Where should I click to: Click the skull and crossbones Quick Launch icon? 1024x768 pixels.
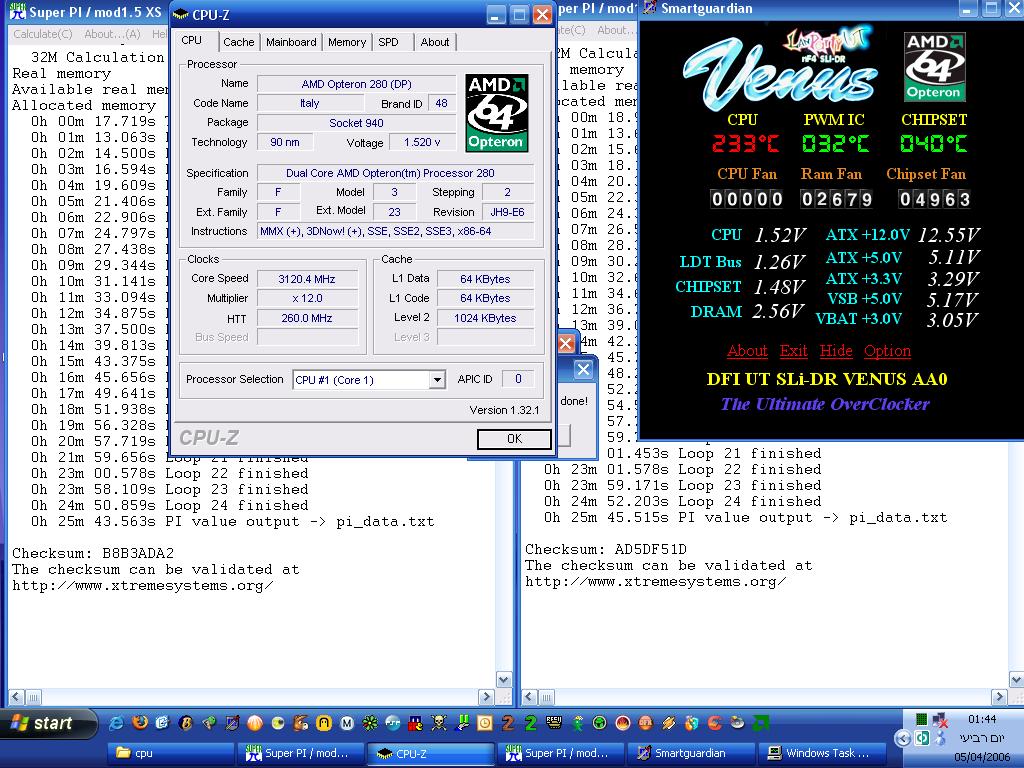438,723
